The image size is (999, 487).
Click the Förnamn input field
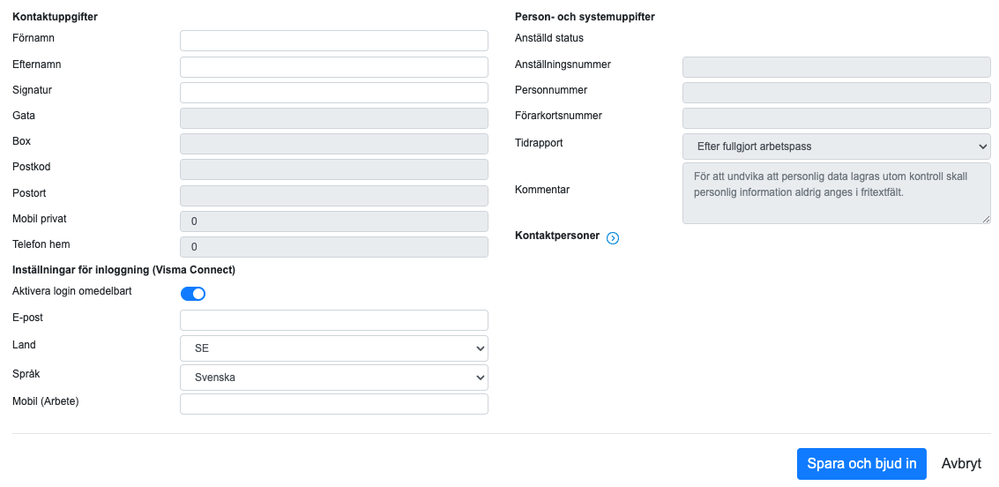tap(334, 40)
